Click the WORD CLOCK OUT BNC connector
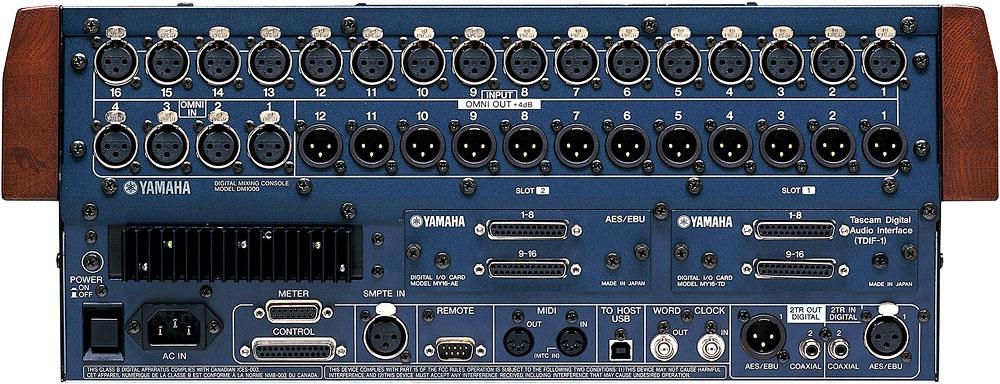This screenshot has width=1000, height=384. (x=664, y=346)
